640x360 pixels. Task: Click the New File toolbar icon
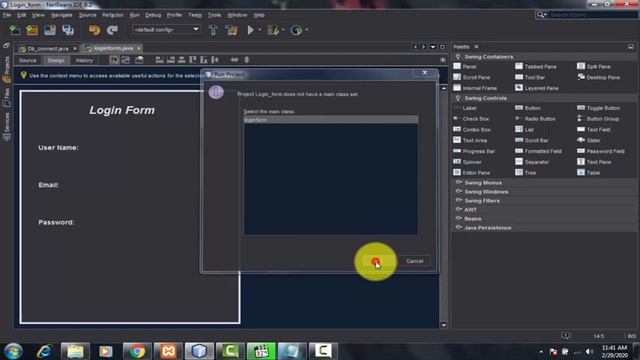(x=15, y=30)
